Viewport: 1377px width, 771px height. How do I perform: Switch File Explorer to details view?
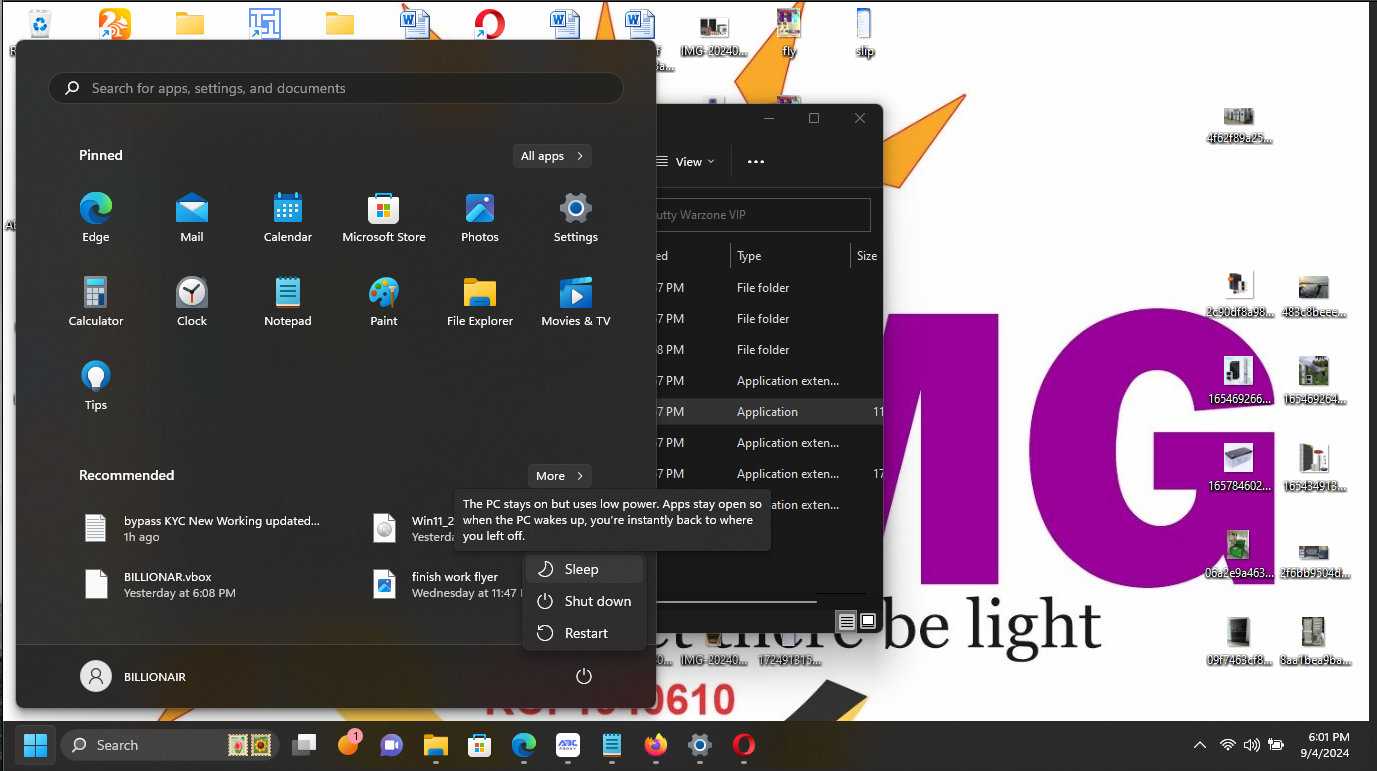coord(847,621)
